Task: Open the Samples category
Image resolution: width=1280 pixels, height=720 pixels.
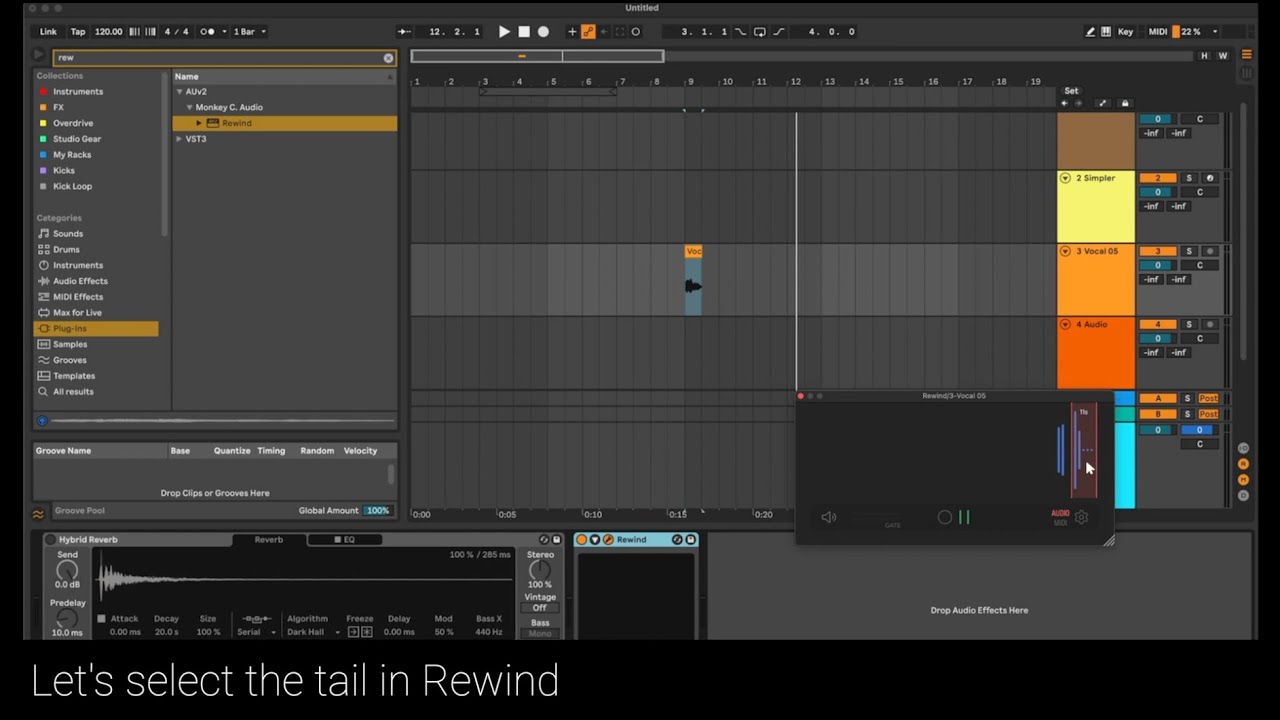Action: [x=70, y=345]
